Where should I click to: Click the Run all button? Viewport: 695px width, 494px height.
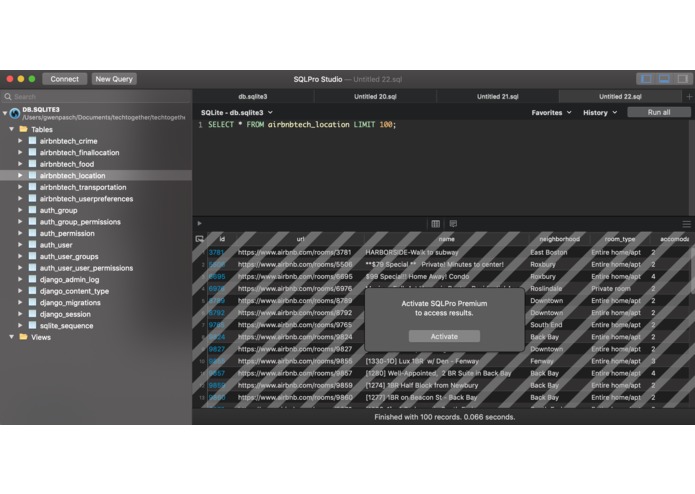point(659,112)
